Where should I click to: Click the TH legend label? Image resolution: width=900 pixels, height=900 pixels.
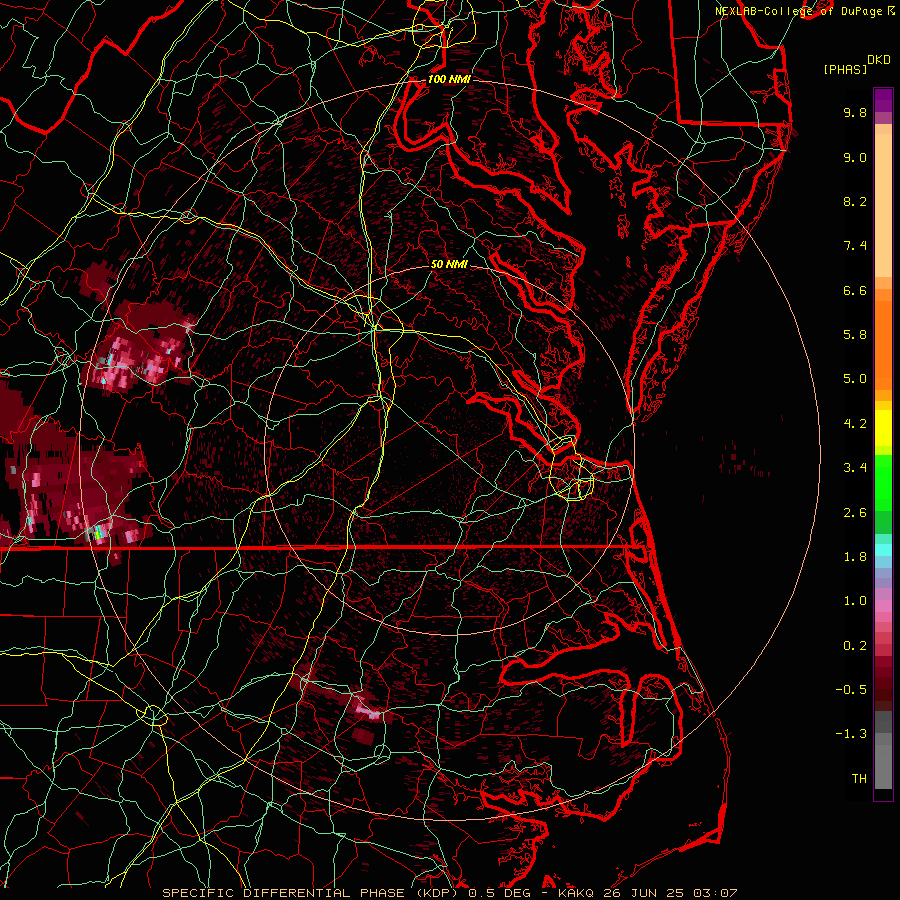pos(859,778)
